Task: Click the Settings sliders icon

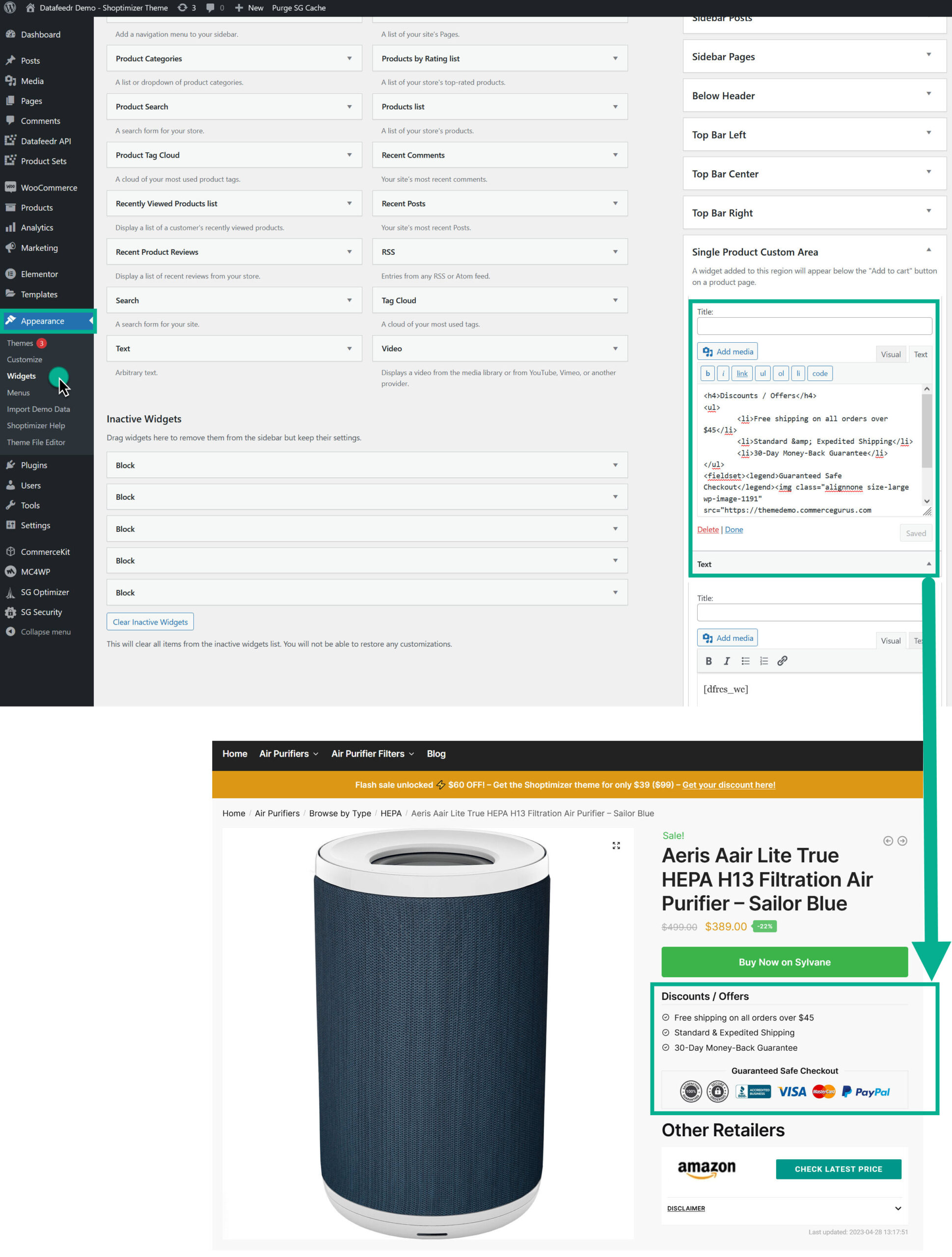Action: (10, 524)
